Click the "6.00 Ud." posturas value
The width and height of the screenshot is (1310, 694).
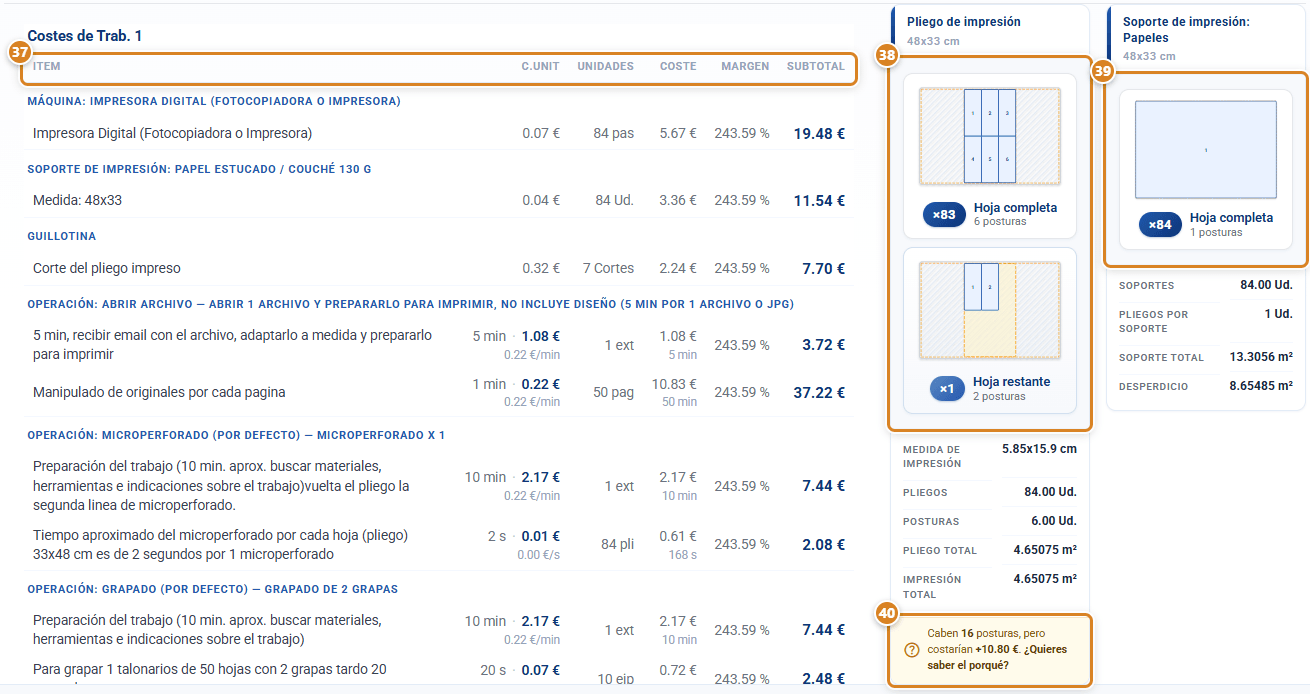pyautogui.click(x=1053, y=521)
